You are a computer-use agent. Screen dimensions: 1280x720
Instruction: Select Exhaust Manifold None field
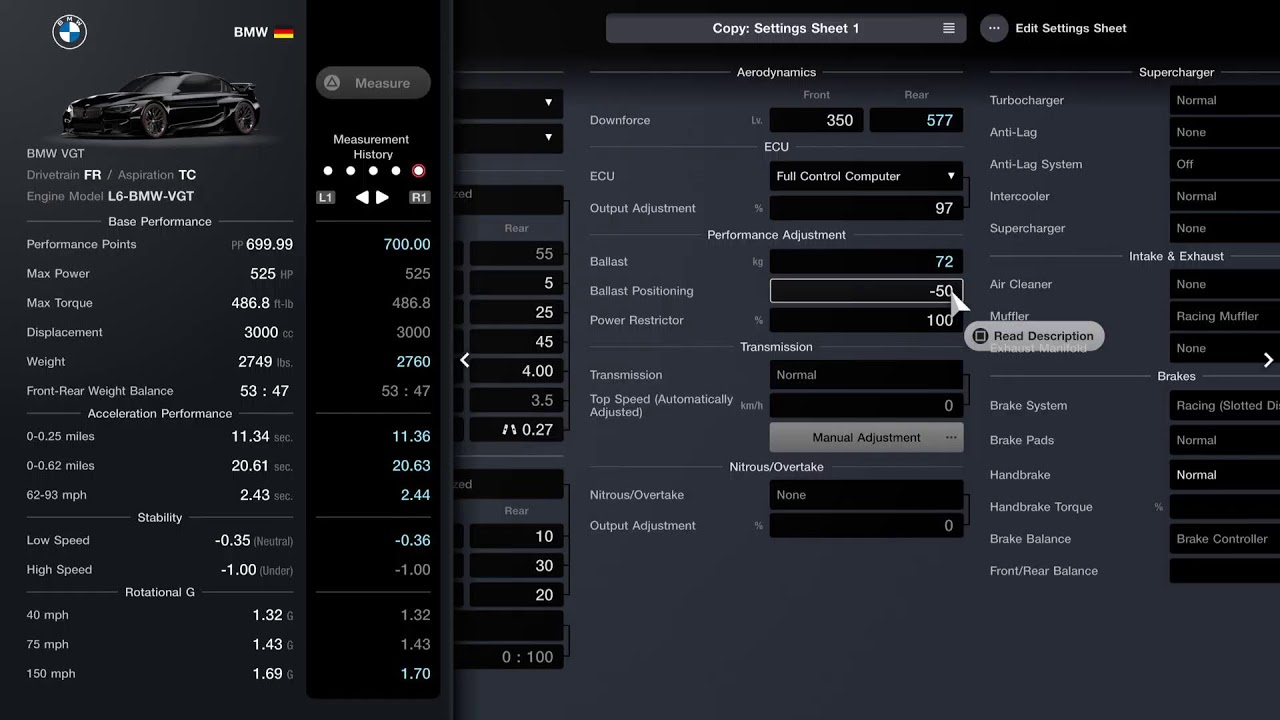click(1225, 348)
